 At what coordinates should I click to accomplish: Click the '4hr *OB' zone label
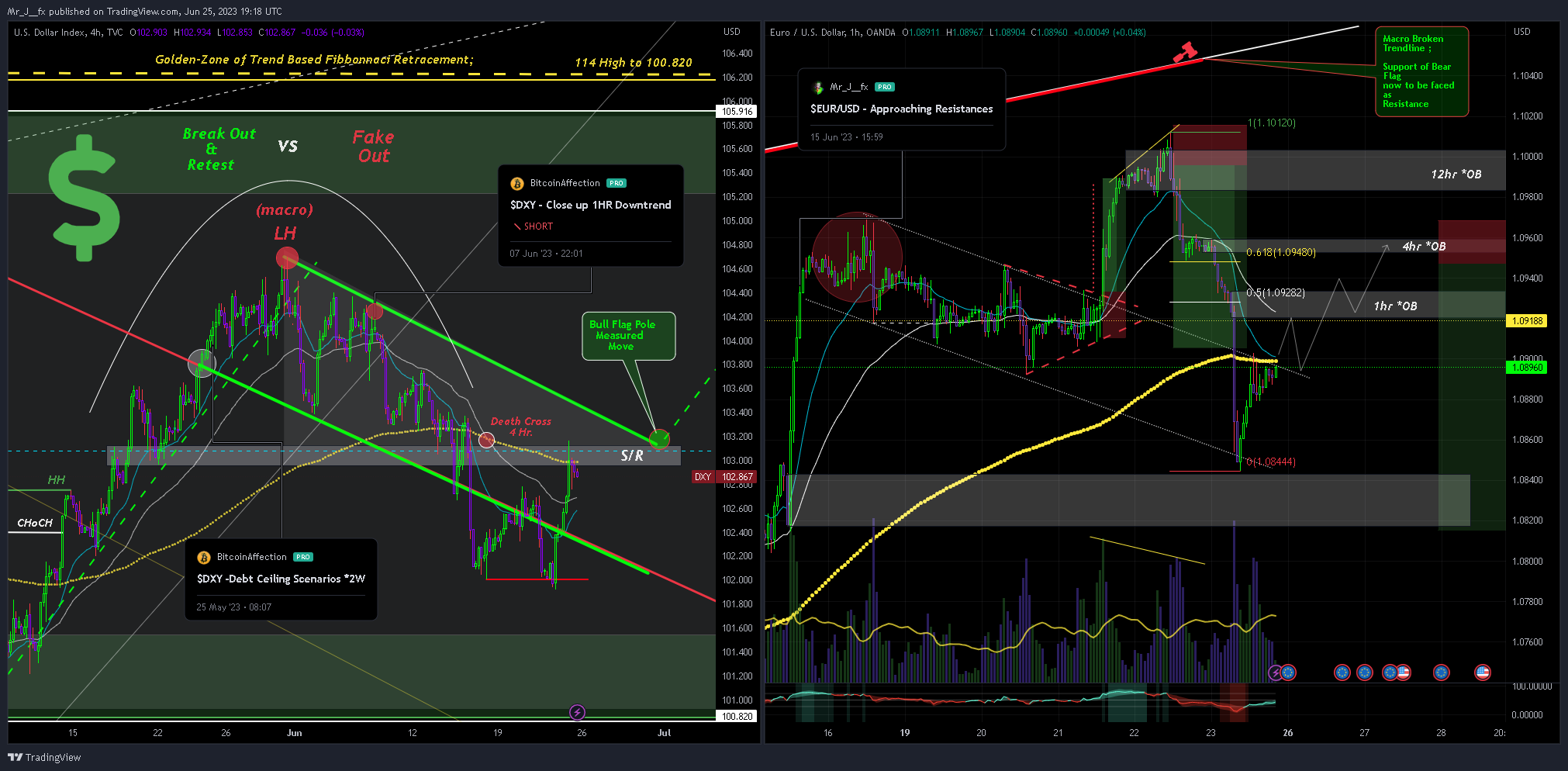click(x=1424, y=247)
